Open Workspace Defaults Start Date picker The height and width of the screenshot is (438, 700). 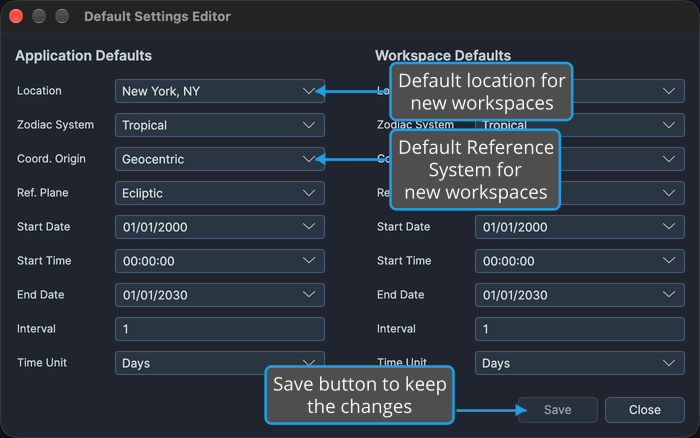pyautogui.click(x=579, y=227)
